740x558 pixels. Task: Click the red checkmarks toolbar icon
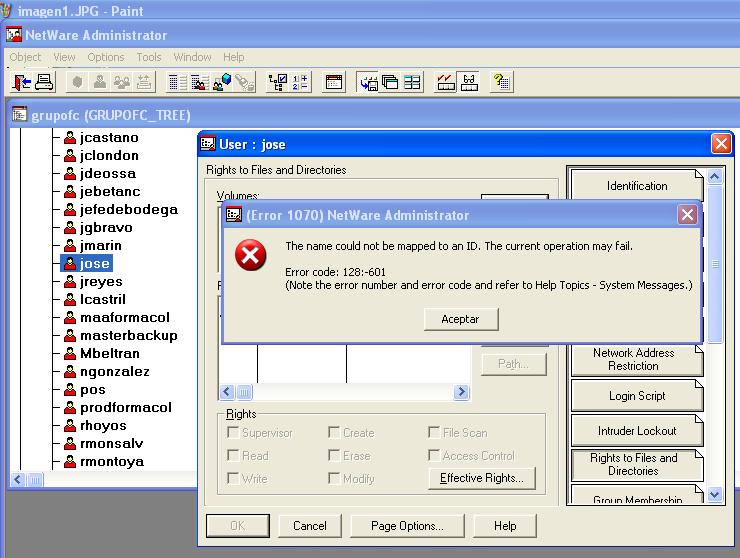[446, 82]
